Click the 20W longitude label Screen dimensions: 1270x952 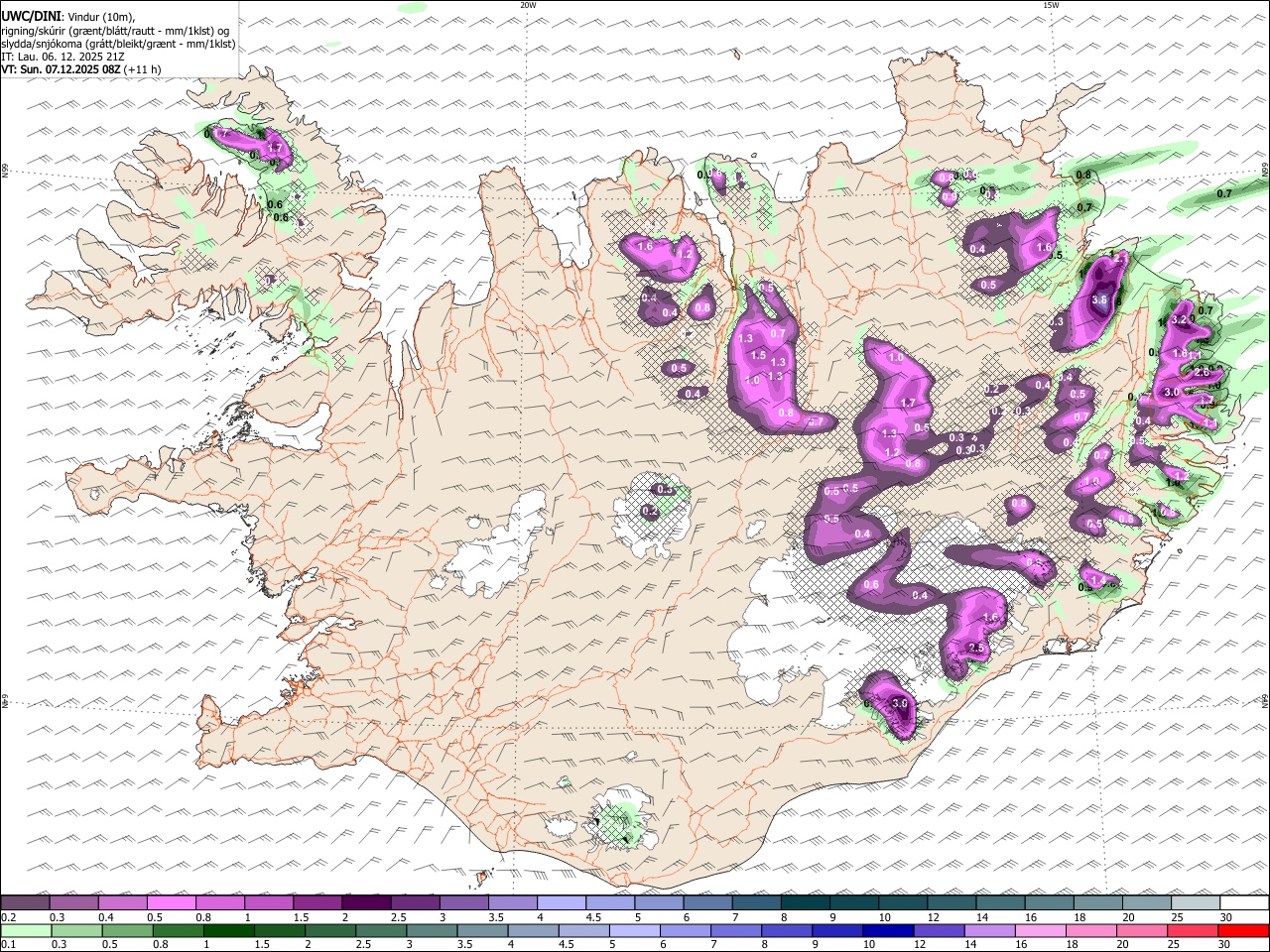(x=528, y=5)
